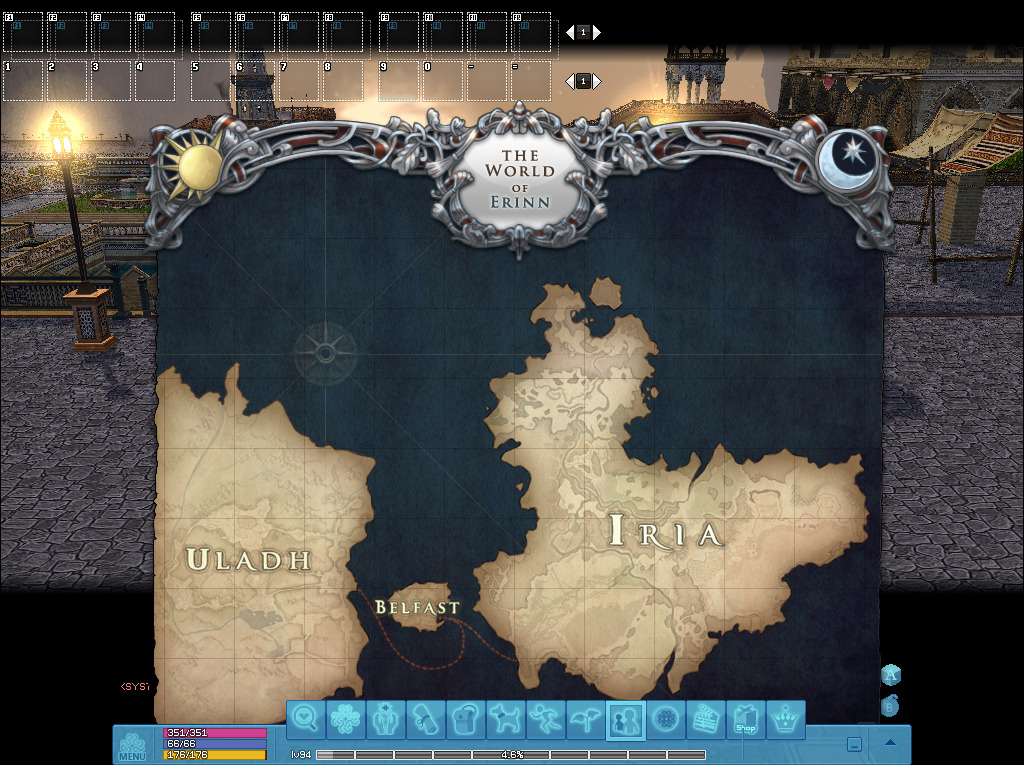Open the scroll icon in bottom toolbar

(426, 719)
